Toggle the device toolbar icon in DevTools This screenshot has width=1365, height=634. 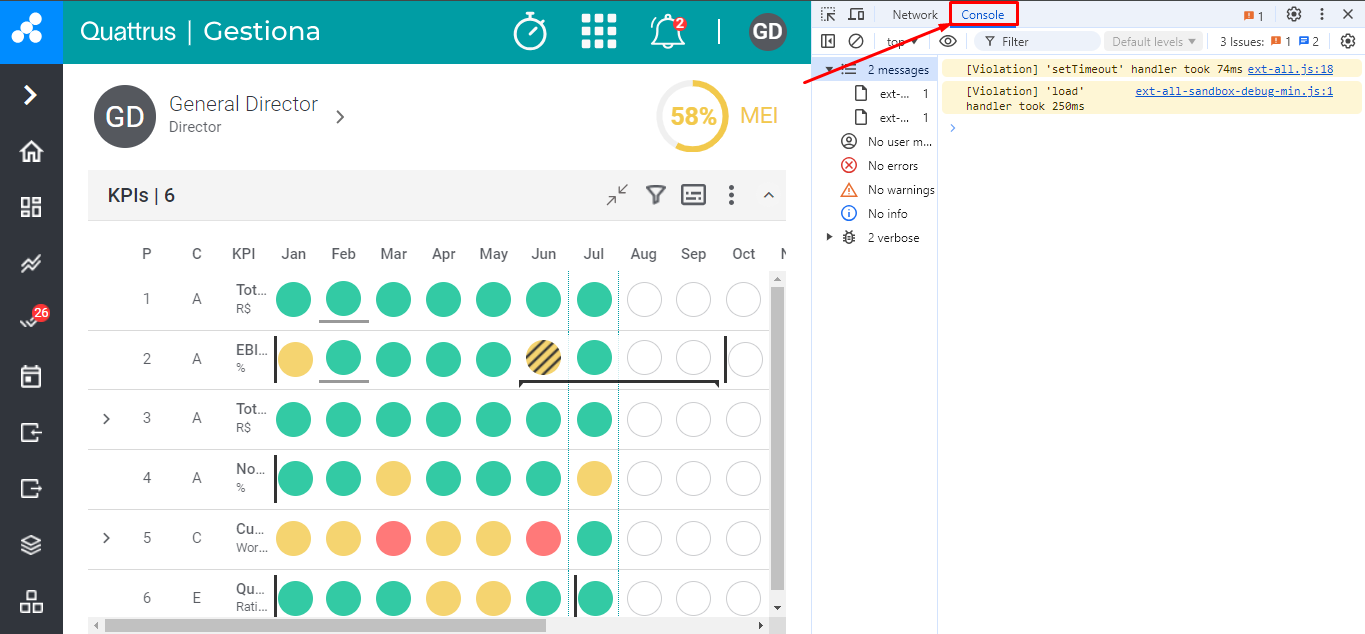(x=856, y=14)
